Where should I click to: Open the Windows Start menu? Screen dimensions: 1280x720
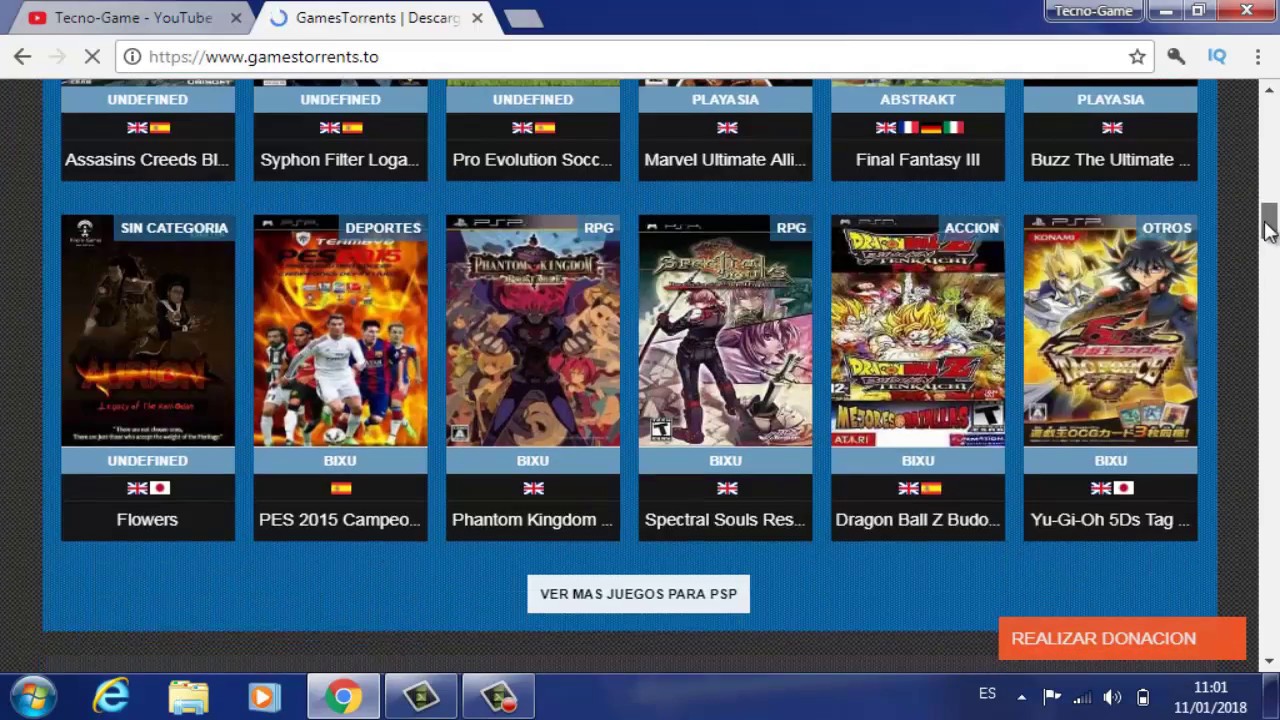tap(34, 696)
